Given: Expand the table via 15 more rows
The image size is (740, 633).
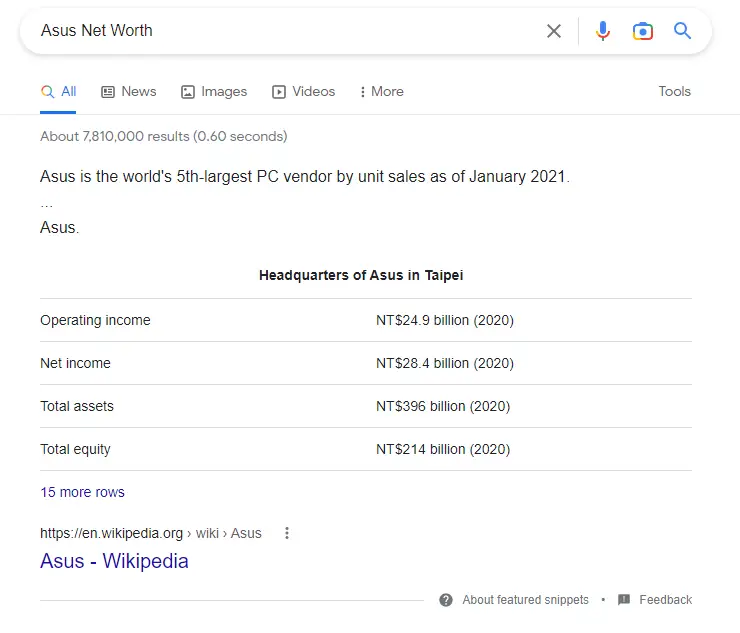Looking at the screenshot, I should coord(82,492).
